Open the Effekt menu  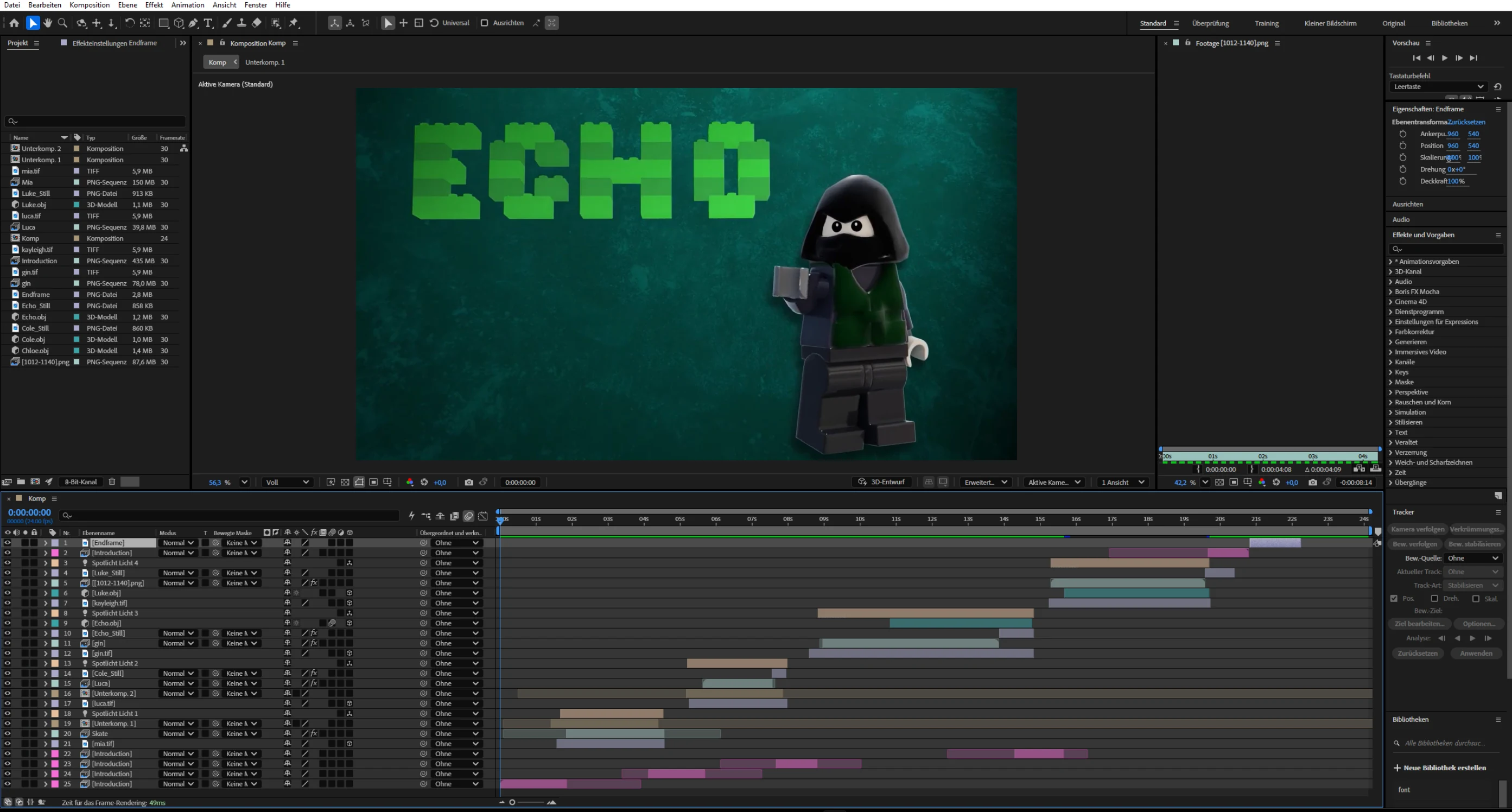click(x=154, y=5)
